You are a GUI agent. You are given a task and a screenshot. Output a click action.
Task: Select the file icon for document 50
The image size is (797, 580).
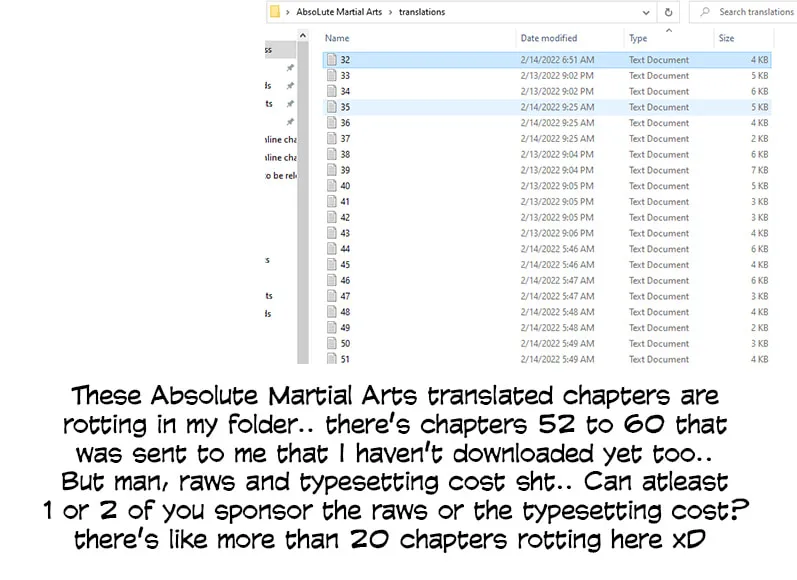(x=332, y=343)
